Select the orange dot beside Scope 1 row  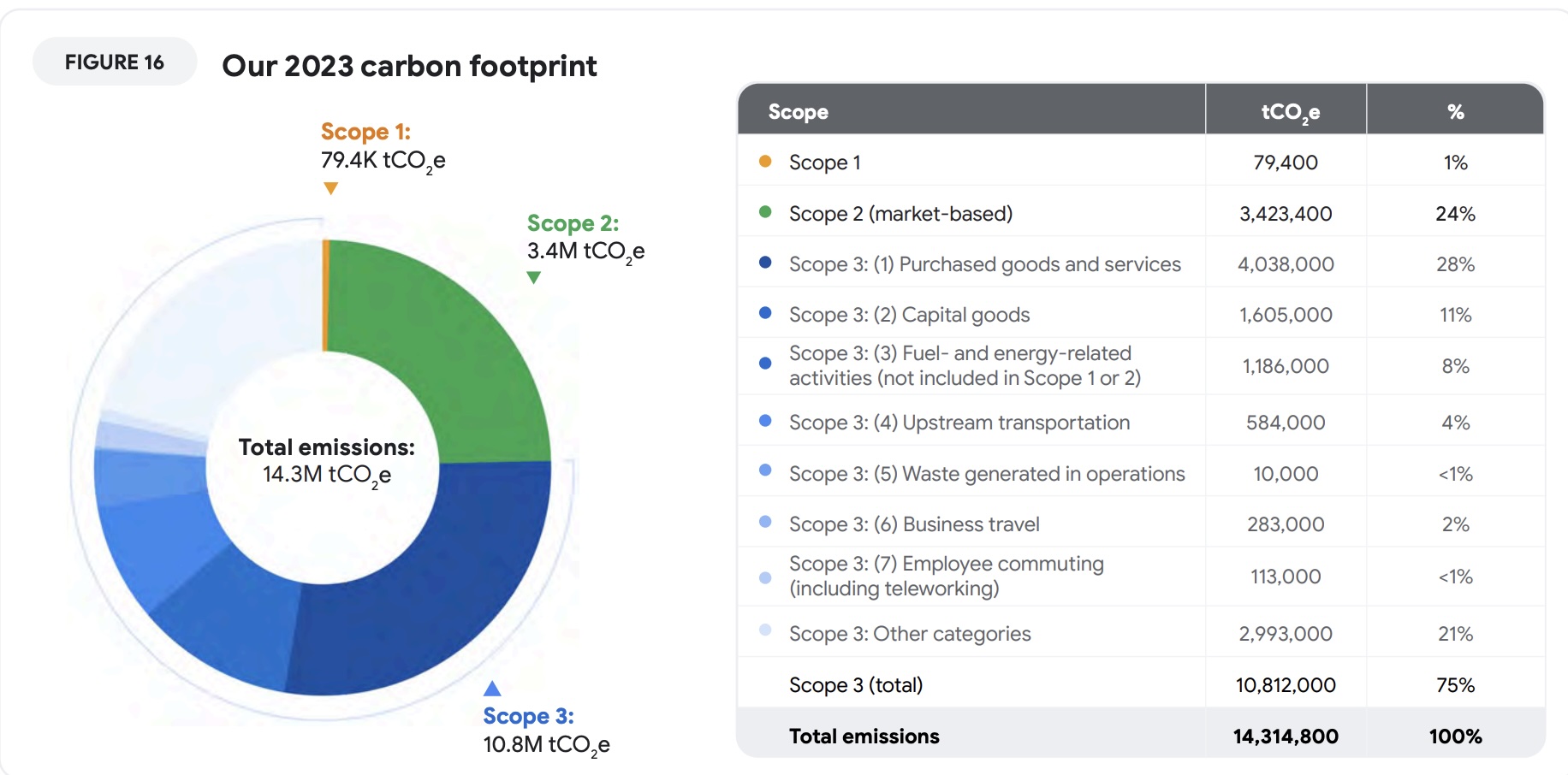click(x=765, y=162)
